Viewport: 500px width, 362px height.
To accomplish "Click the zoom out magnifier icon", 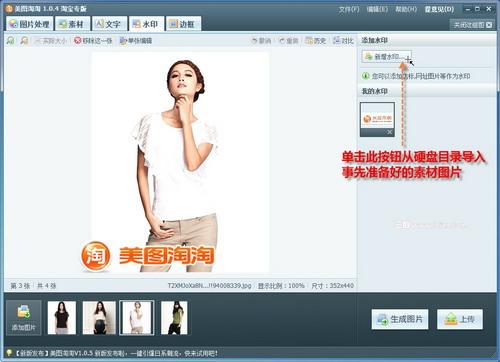I will click(24, 41).
